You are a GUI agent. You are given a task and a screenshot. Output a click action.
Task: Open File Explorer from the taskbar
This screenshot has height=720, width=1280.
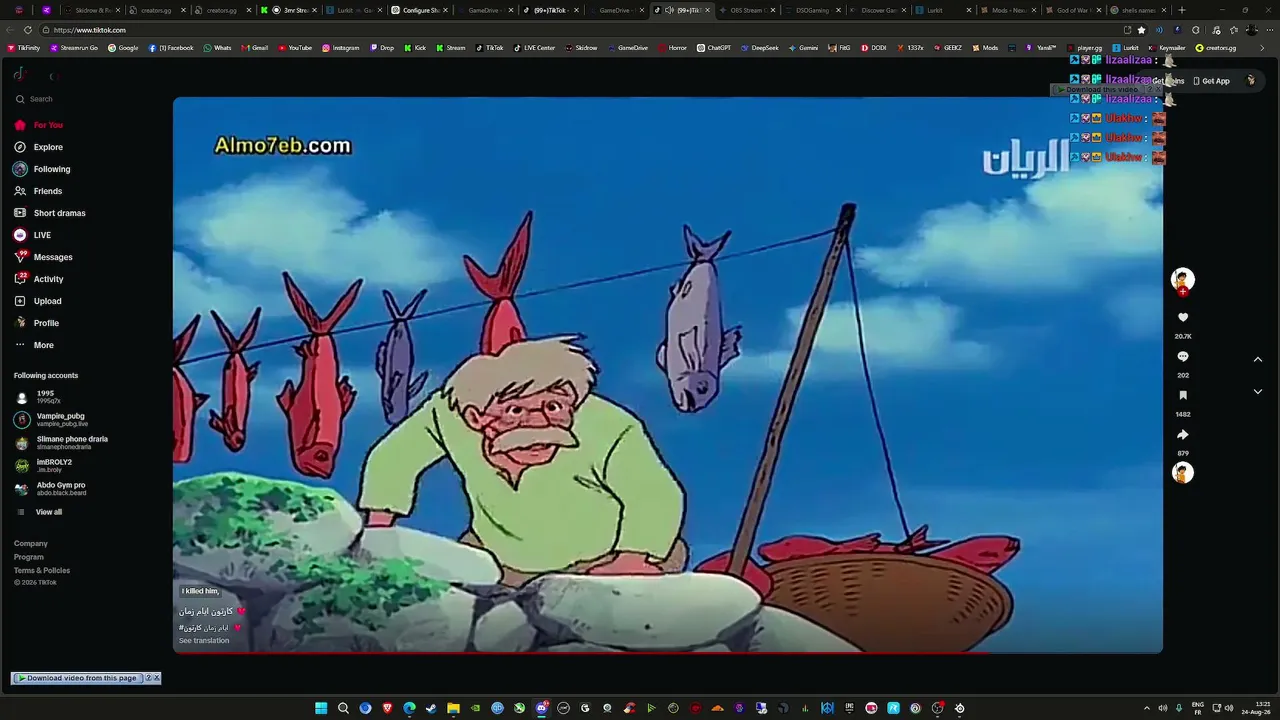click(x=453, y=708)
